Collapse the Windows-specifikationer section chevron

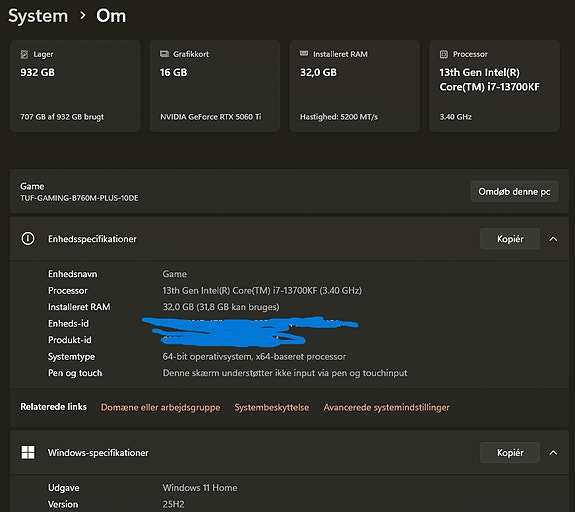[553, 453]
